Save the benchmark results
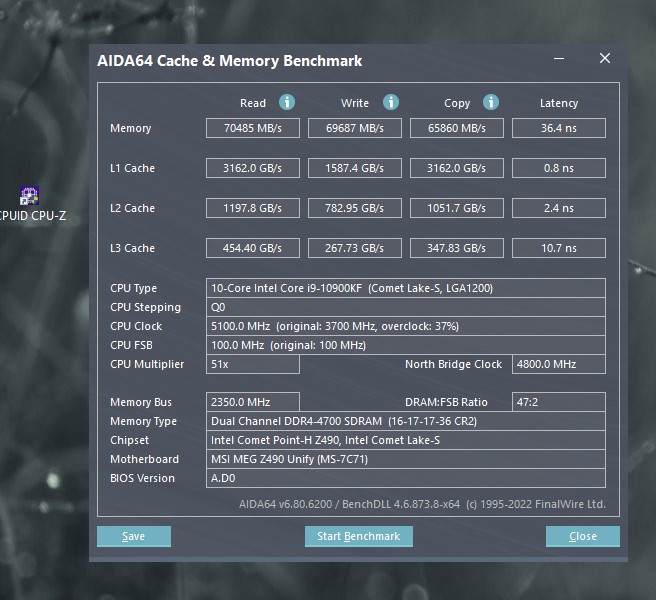This screenshot has width=656, height=600. (134, 536)
